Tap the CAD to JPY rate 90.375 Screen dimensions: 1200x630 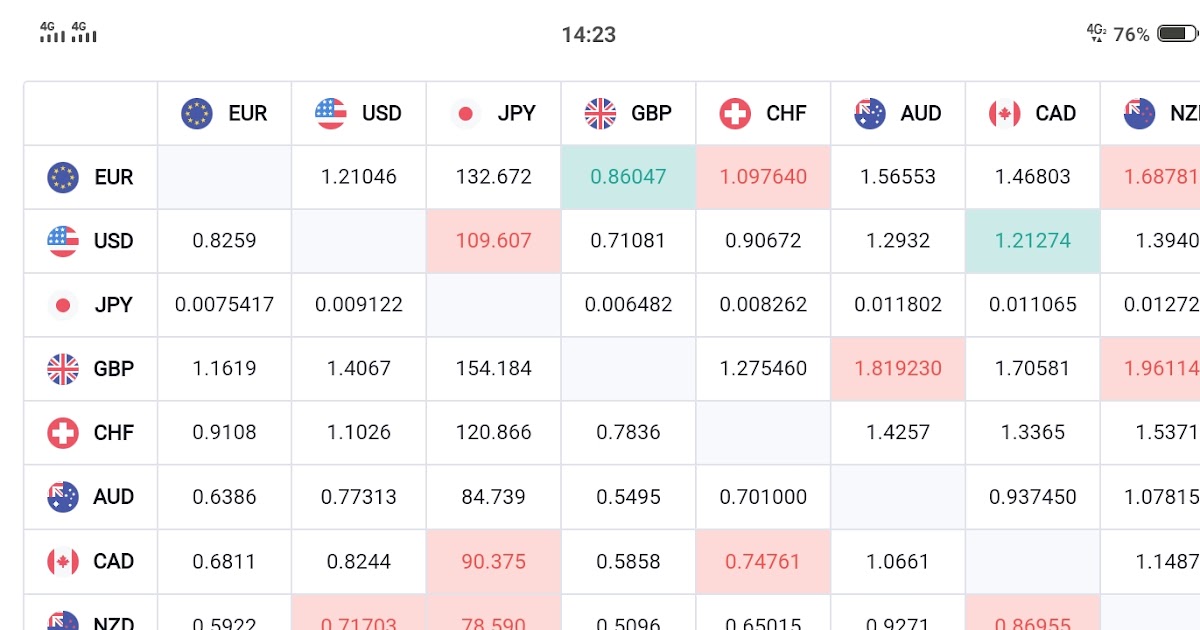[x=493, y=561]
